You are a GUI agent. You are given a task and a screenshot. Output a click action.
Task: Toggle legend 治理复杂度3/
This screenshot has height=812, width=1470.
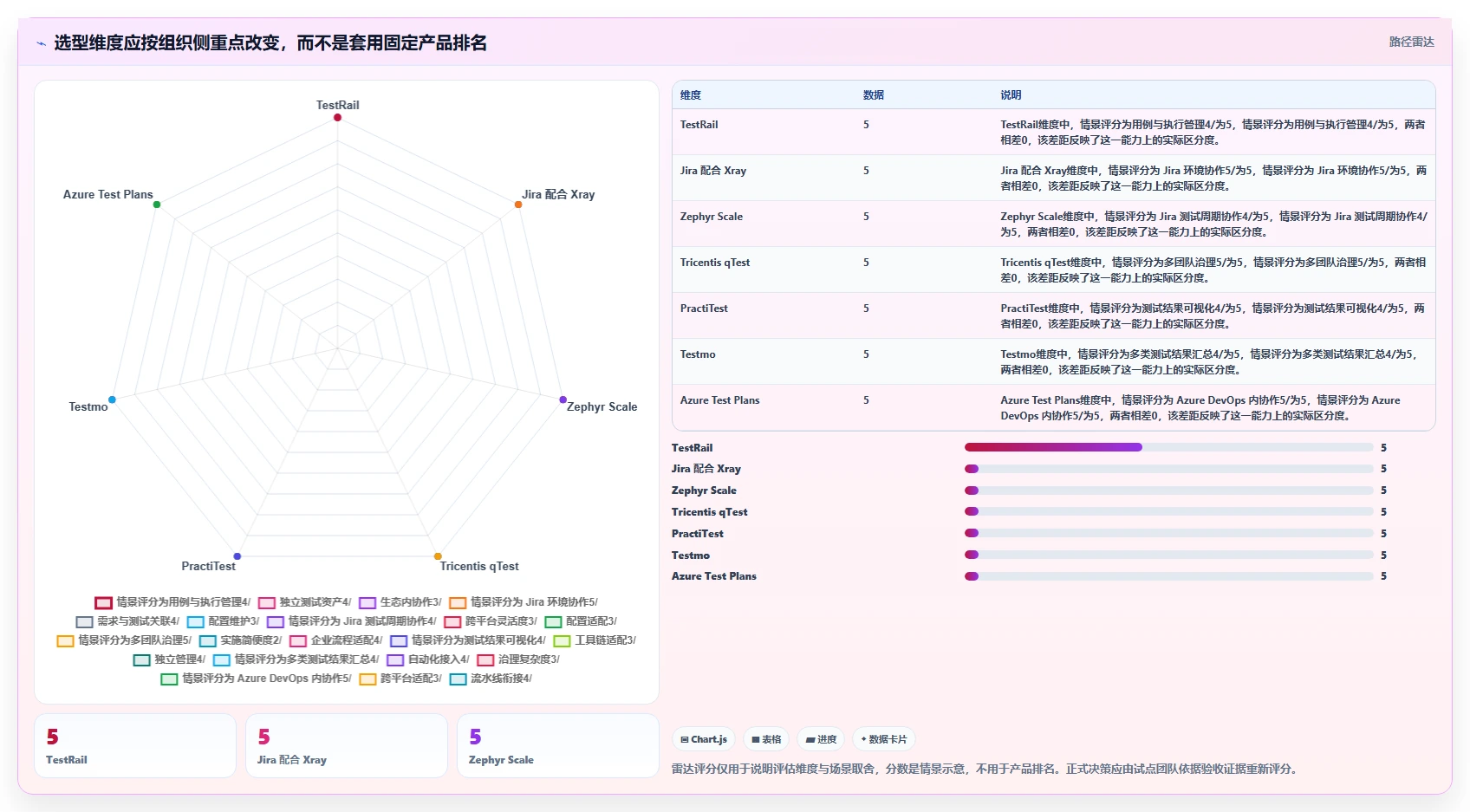pyautogui.click(x=517, y=659)
